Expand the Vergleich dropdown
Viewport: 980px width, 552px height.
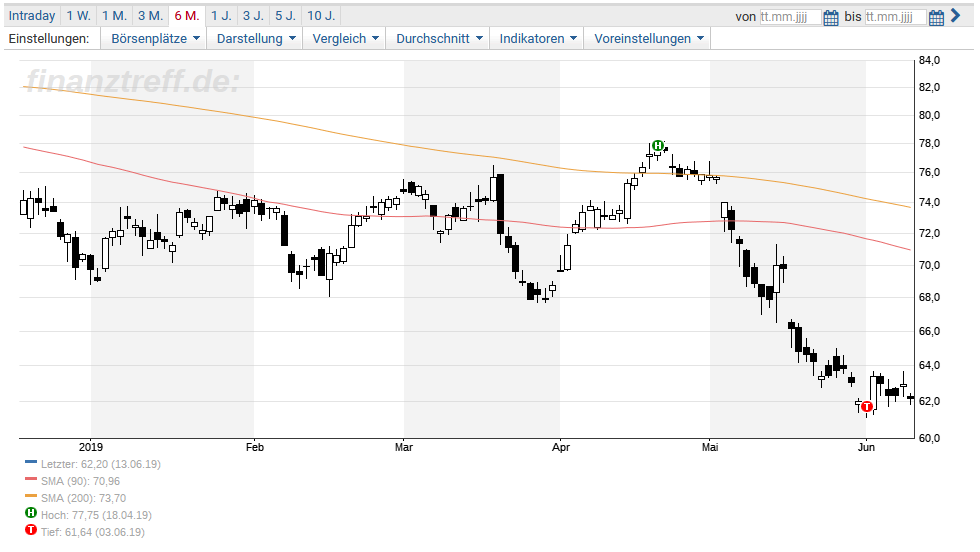click(345, 39)
